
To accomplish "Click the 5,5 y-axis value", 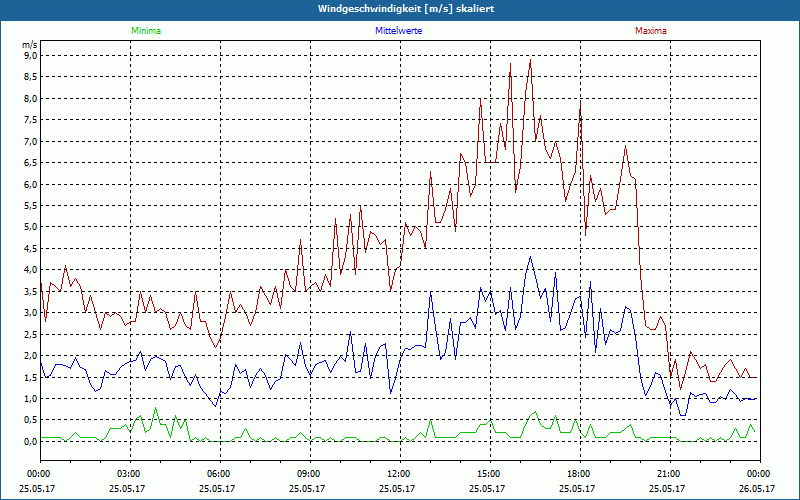I will (31, 206).
